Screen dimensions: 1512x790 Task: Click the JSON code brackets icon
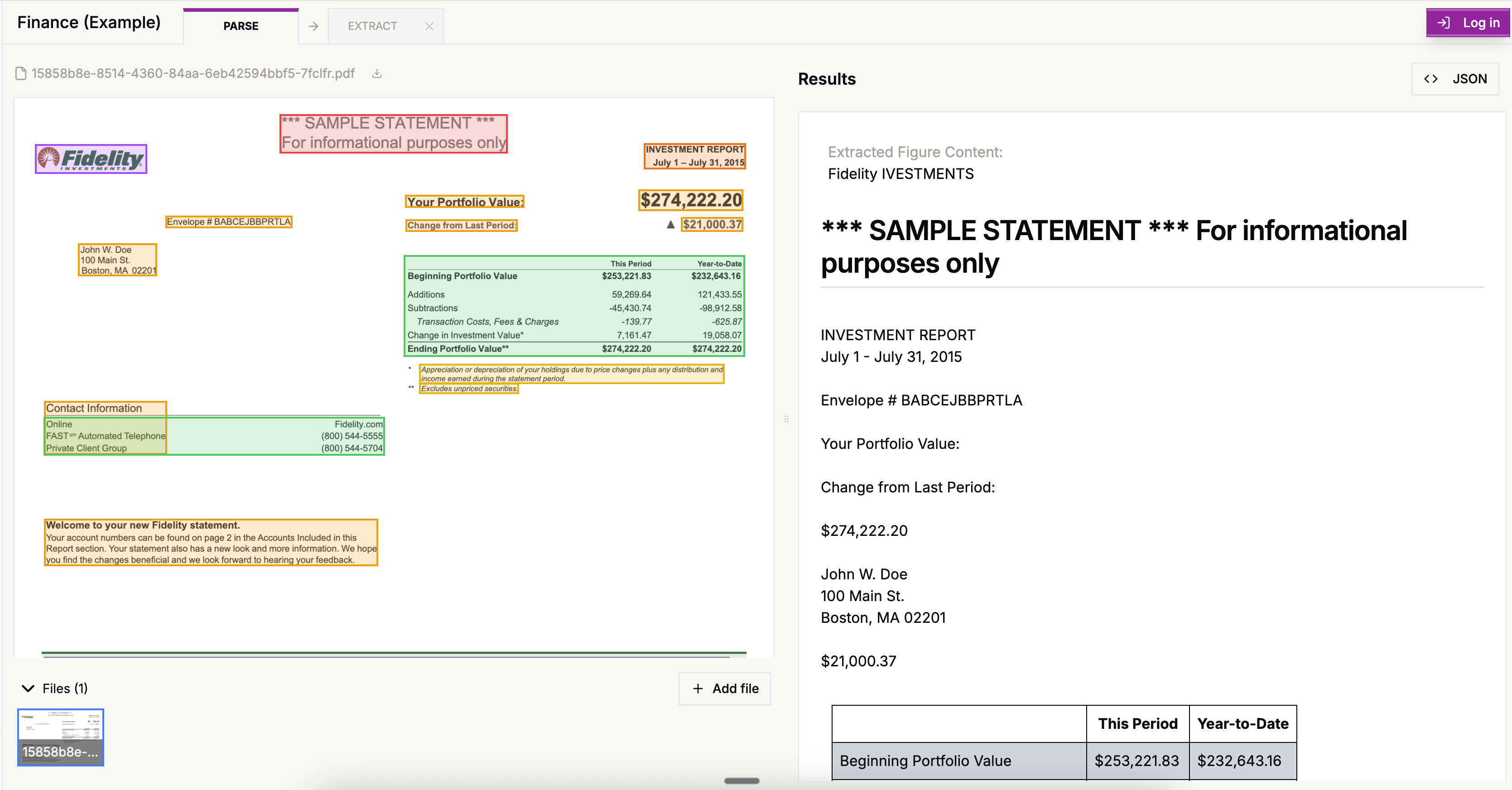pyautogui.click(x=1430, y=79)
